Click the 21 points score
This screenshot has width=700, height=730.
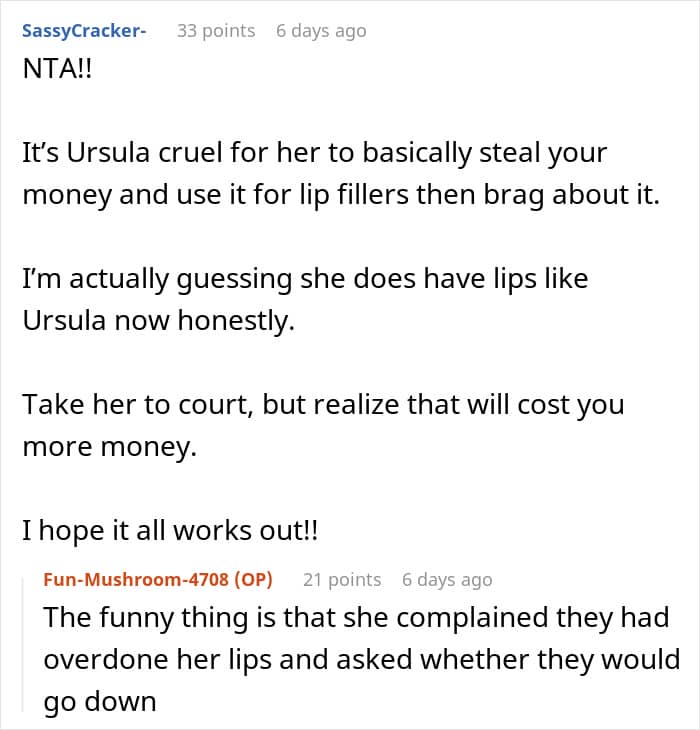[x=342, y=580]
